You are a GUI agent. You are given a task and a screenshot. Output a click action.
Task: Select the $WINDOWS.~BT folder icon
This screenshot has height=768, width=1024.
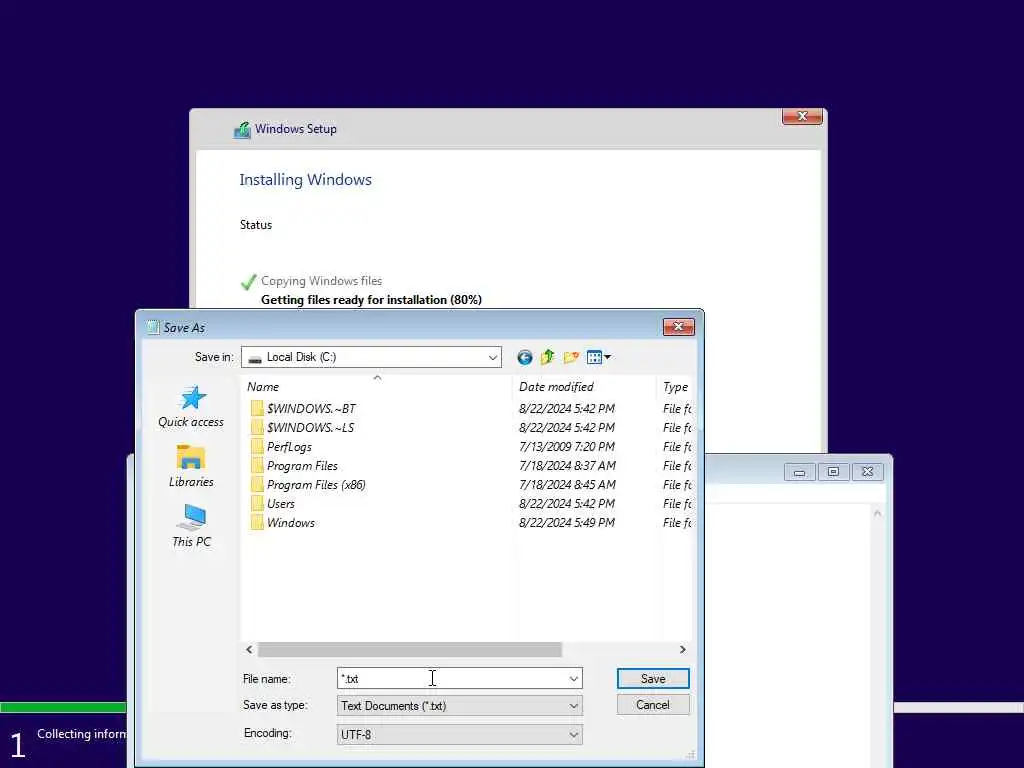257,409
